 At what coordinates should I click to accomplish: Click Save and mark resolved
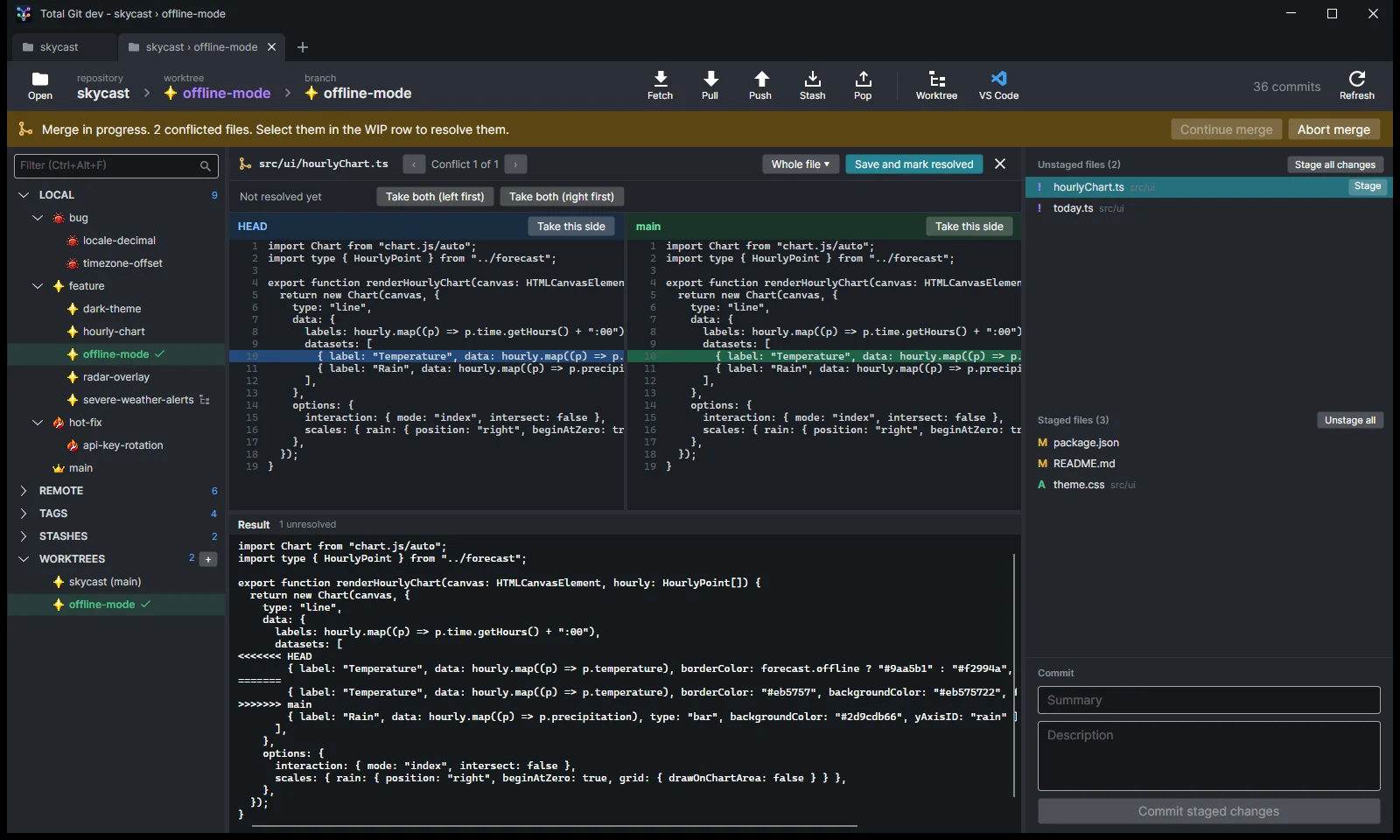point(913,164)
